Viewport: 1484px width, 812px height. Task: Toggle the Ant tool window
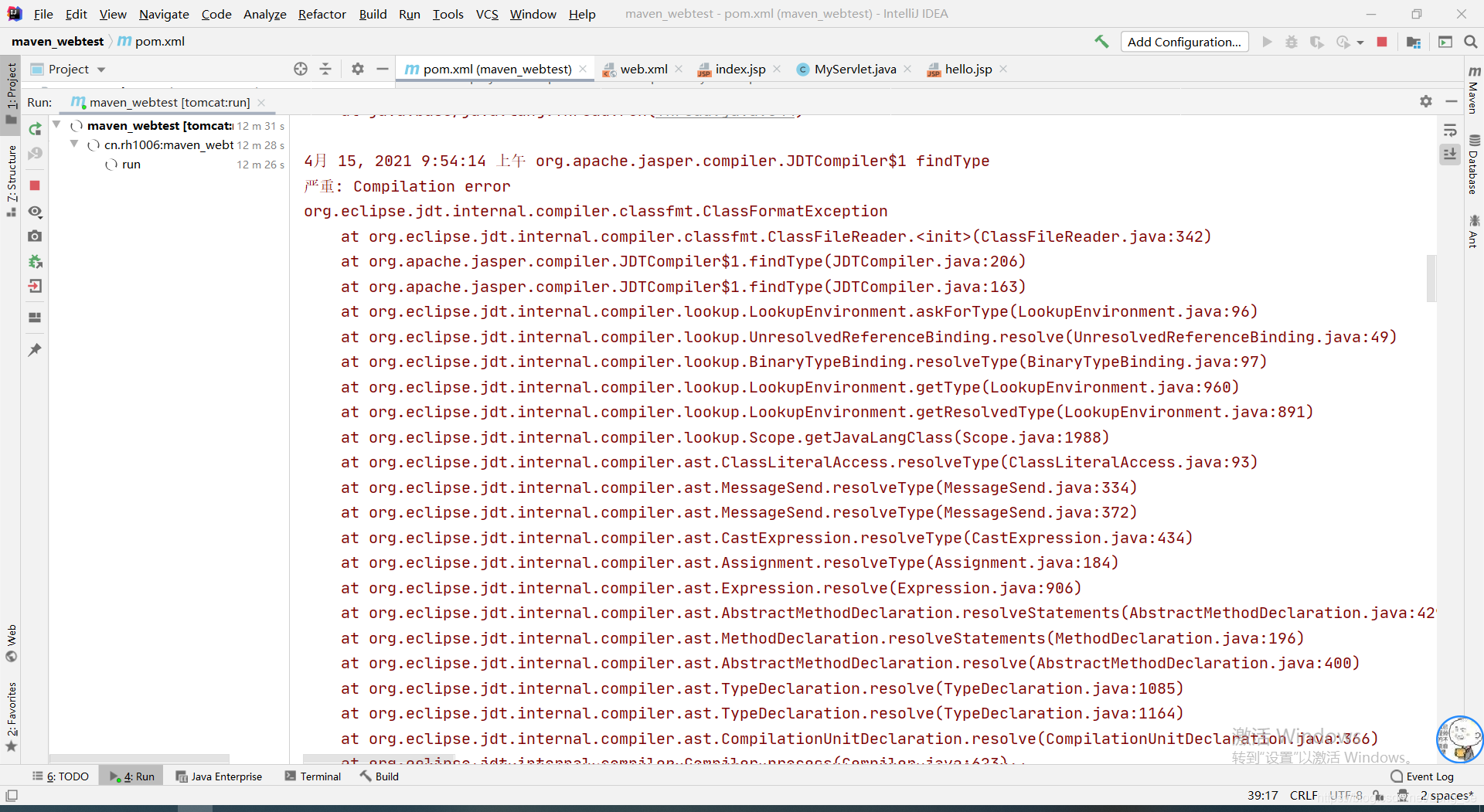point(1474,231)
